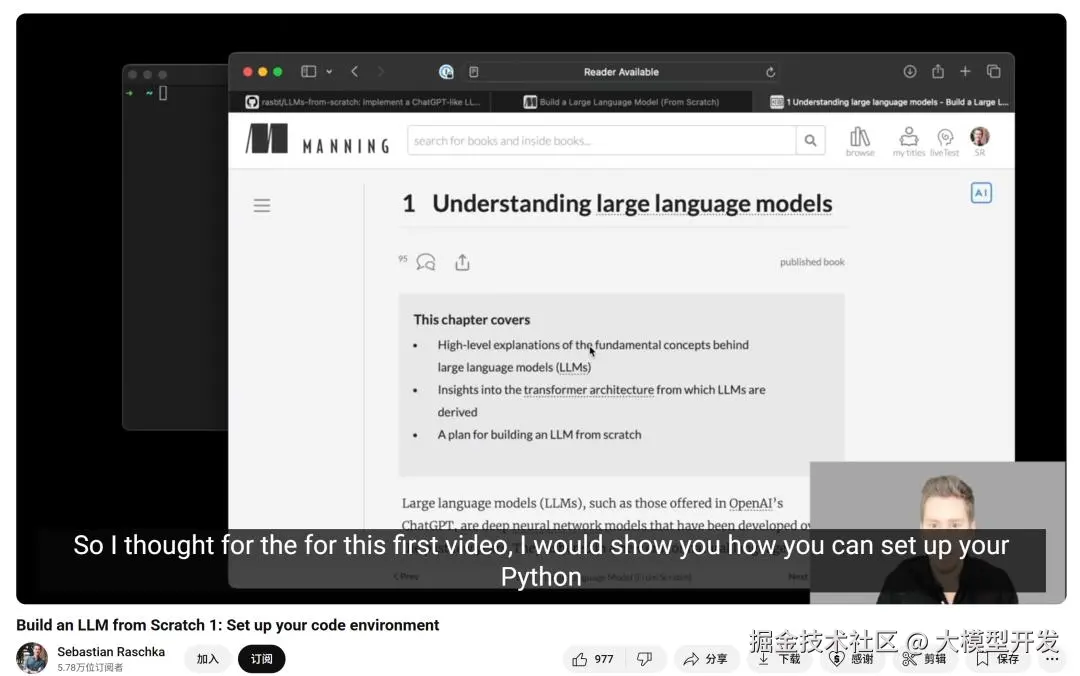Click the chapter share icon below title
Screen dimensions: 1080x676
pos(462,263)
